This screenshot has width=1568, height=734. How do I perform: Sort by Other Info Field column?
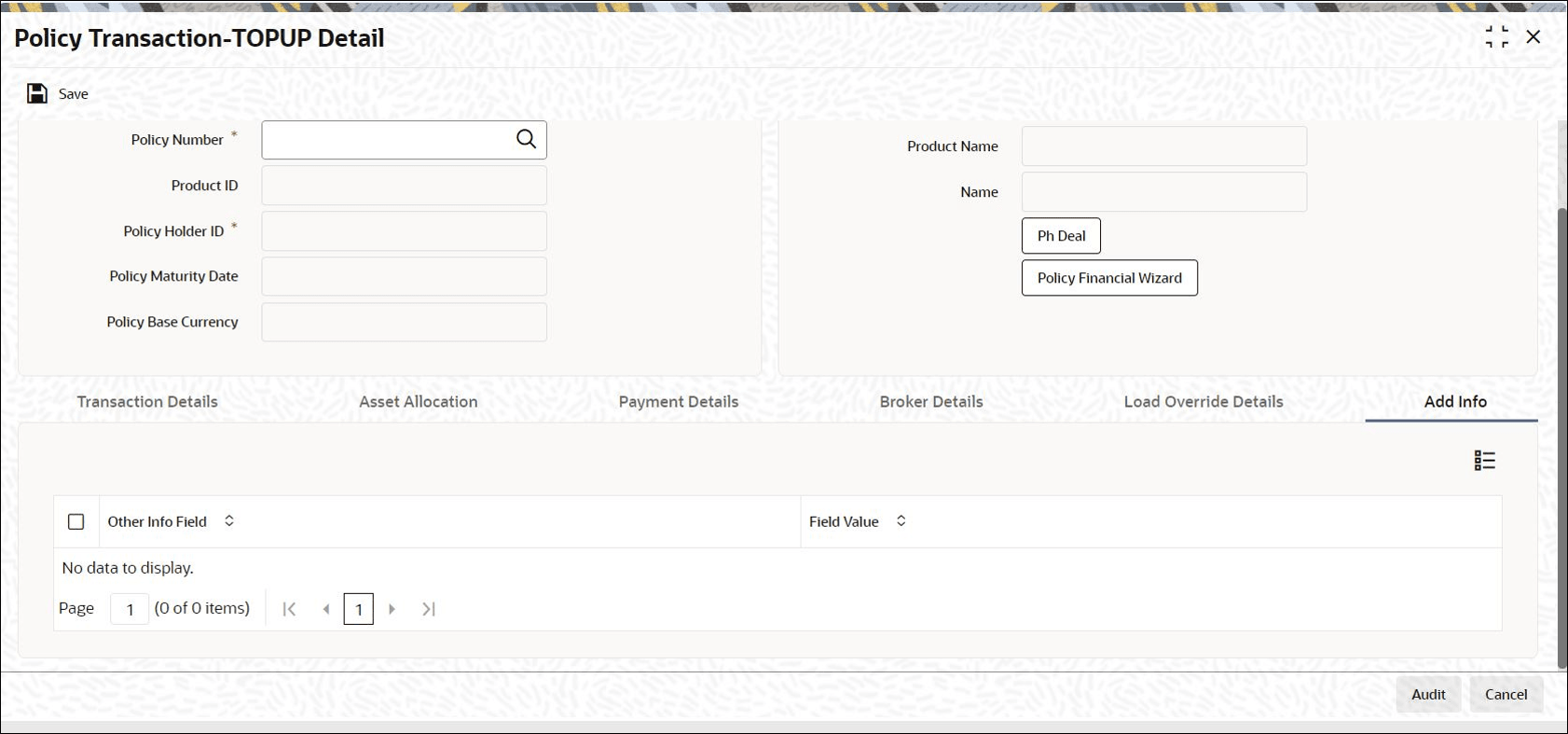(229, 521)
